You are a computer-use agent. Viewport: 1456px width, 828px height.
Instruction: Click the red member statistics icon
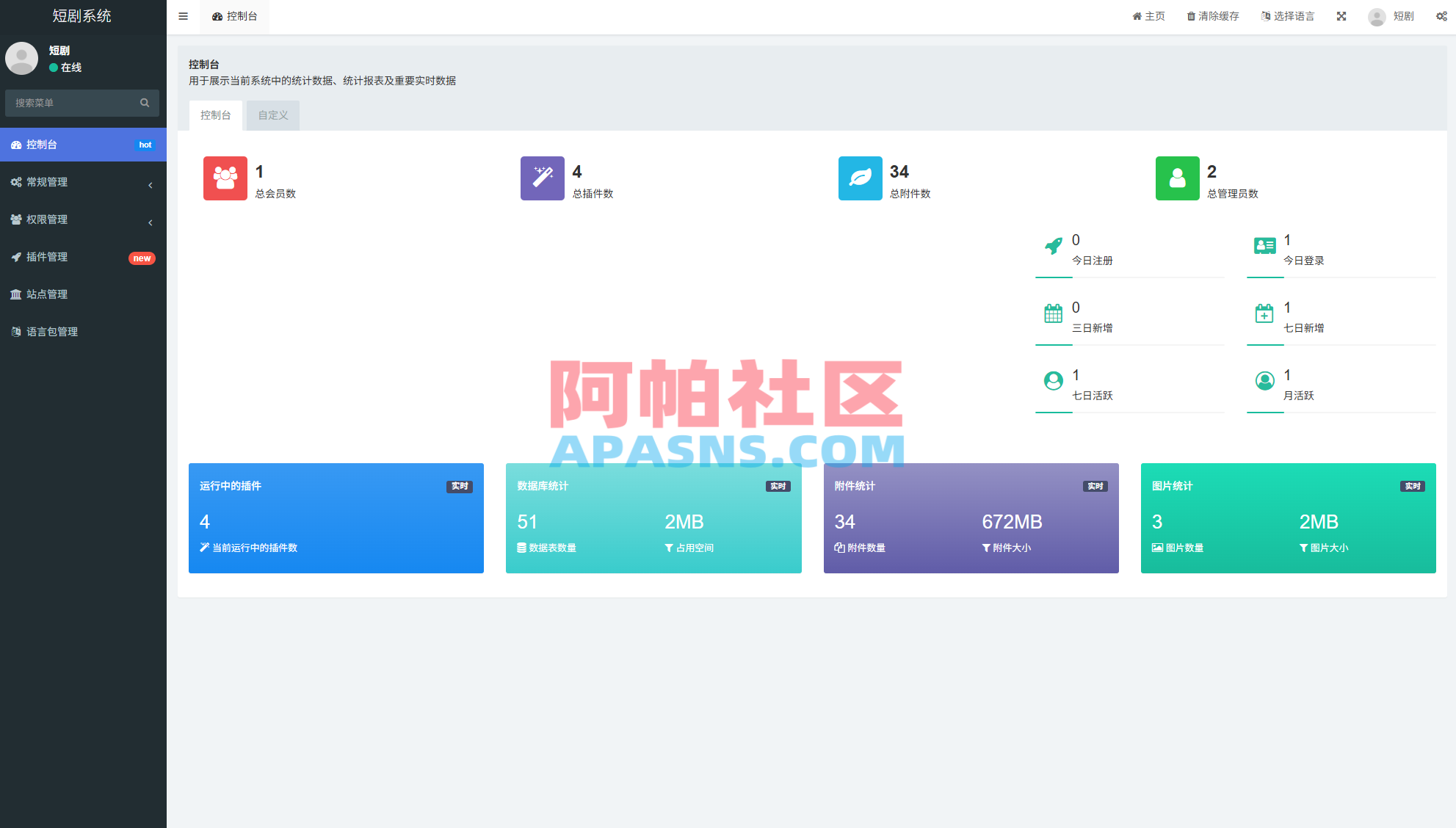pos(225,178)
